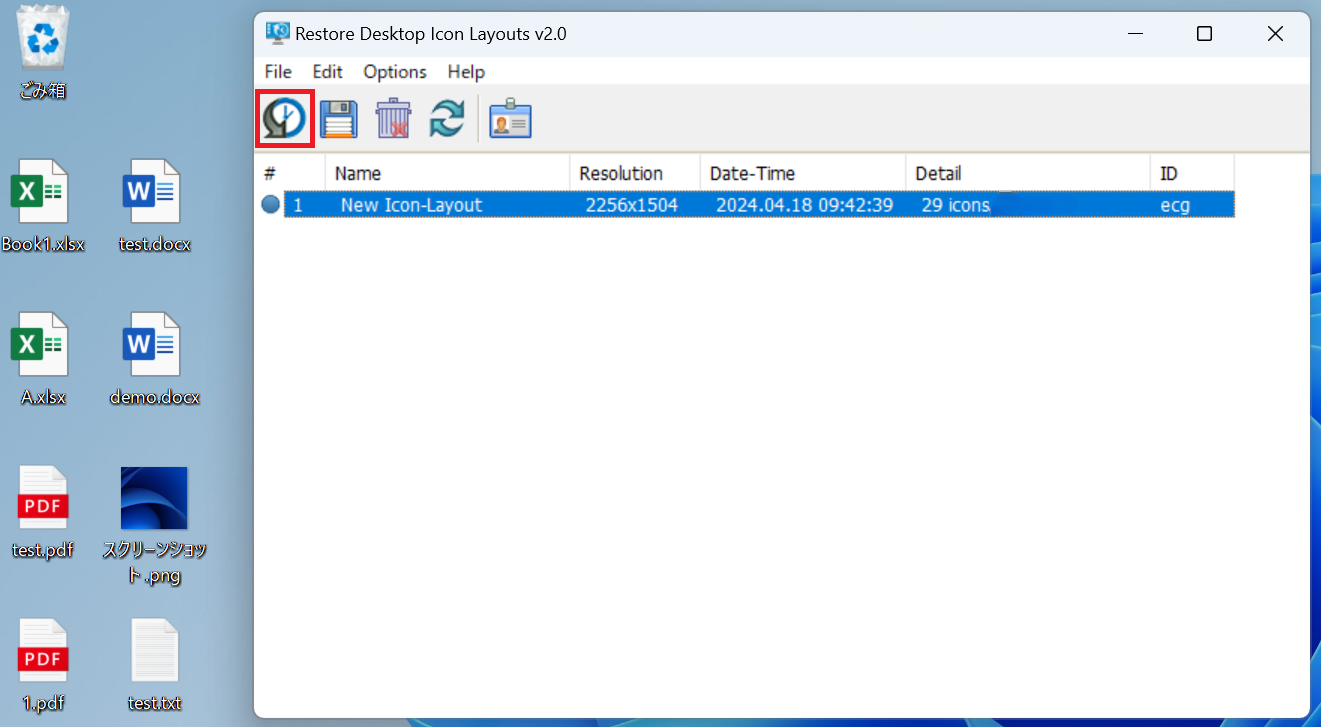
Task: Click the Refresh arrows toolbar icon
Action: point(447,119)
